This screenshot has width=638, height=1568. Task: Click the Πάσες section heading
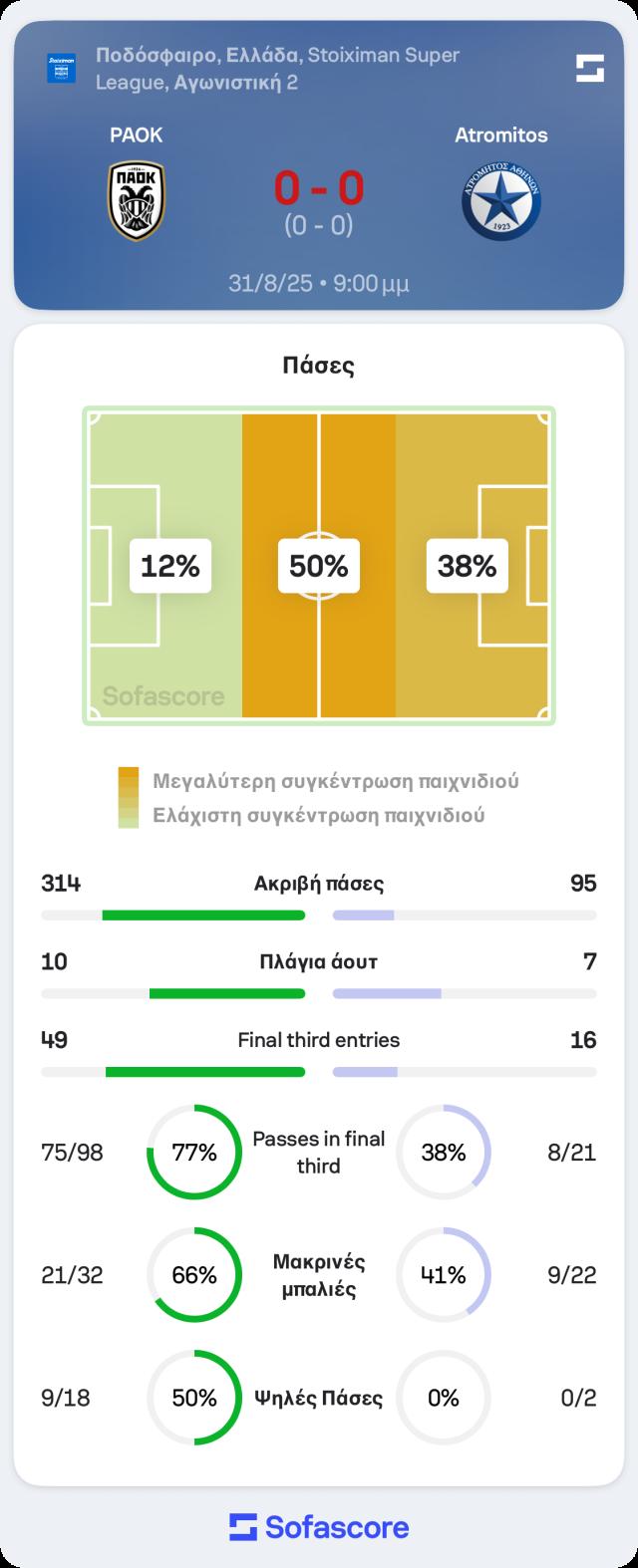(x=319, y=366)
